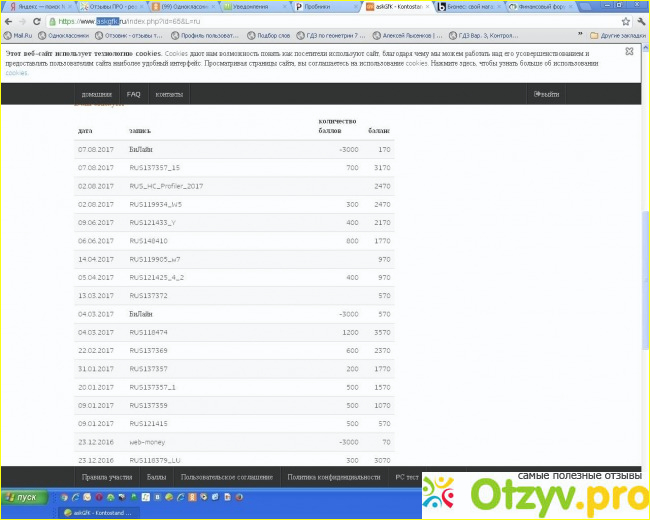Click the 'Правила участия' footer link
The width and height of the screenshot is (650, 520).
point(106,477)
